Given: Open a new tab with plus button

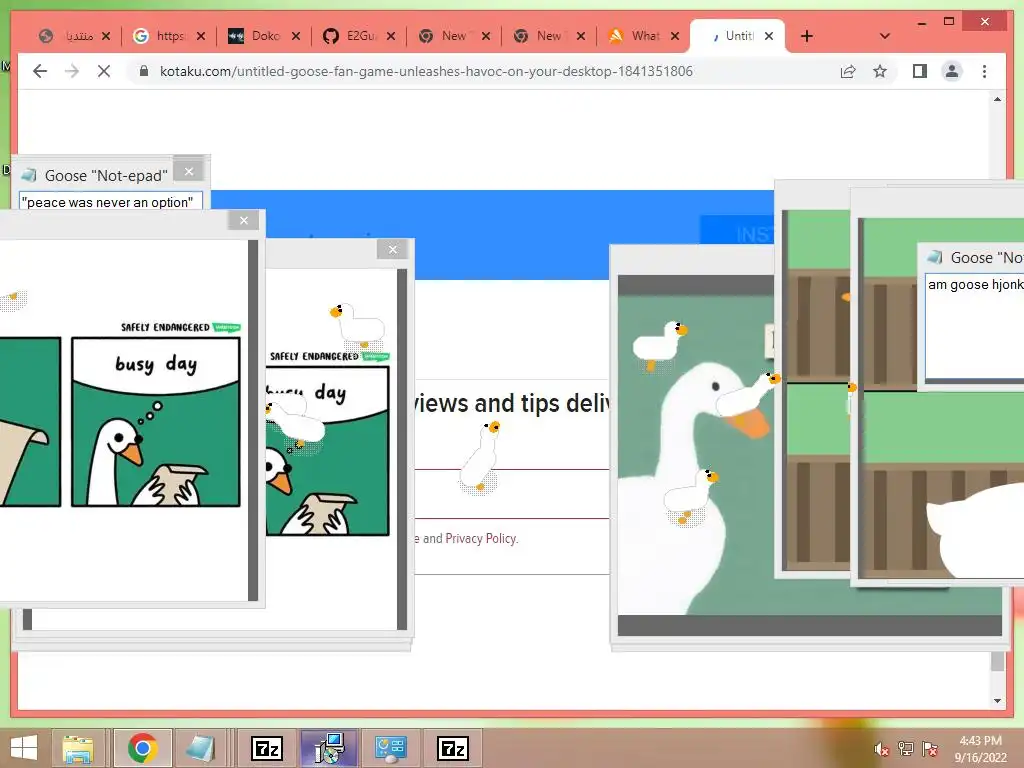Looking at the screenshot, I should 807,36.
